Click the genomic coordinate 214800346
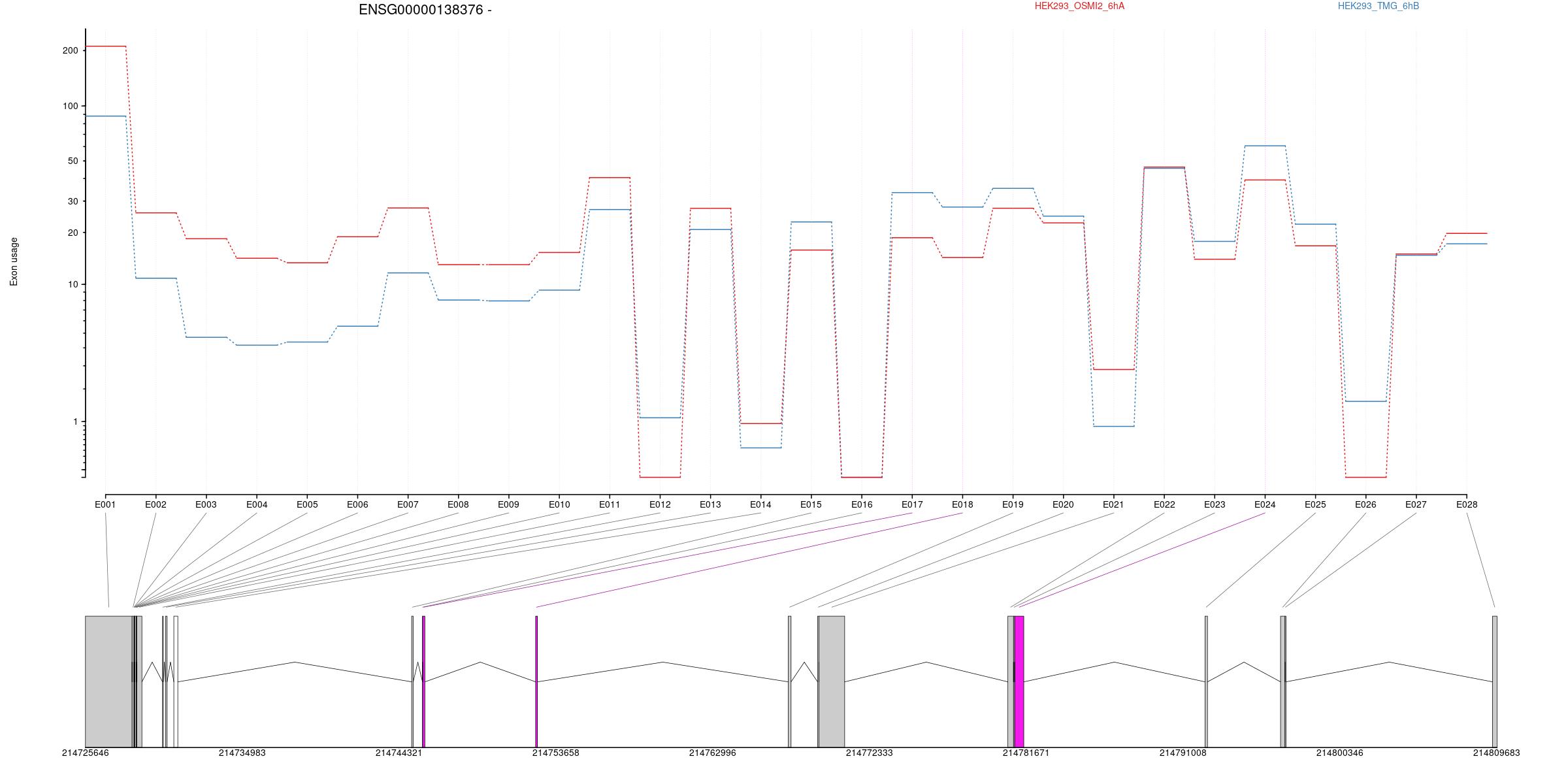The width and height of the screenshot is (1568, 784). pyautogui.click(x=1340, y=753)
